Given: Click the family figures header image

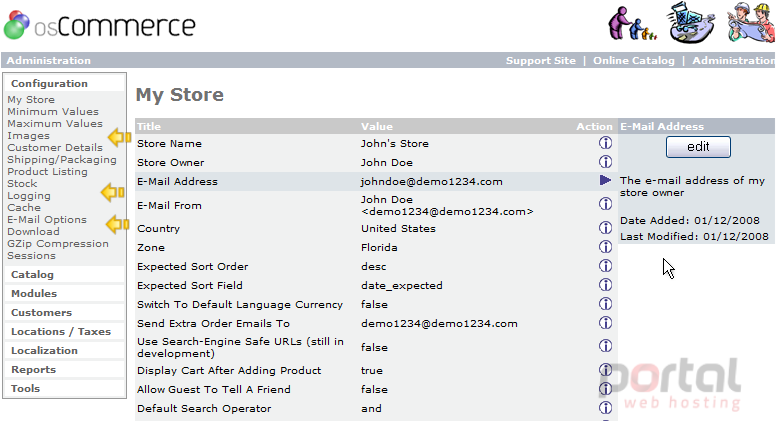Looking at the screenshot, I should coord(632,23).
